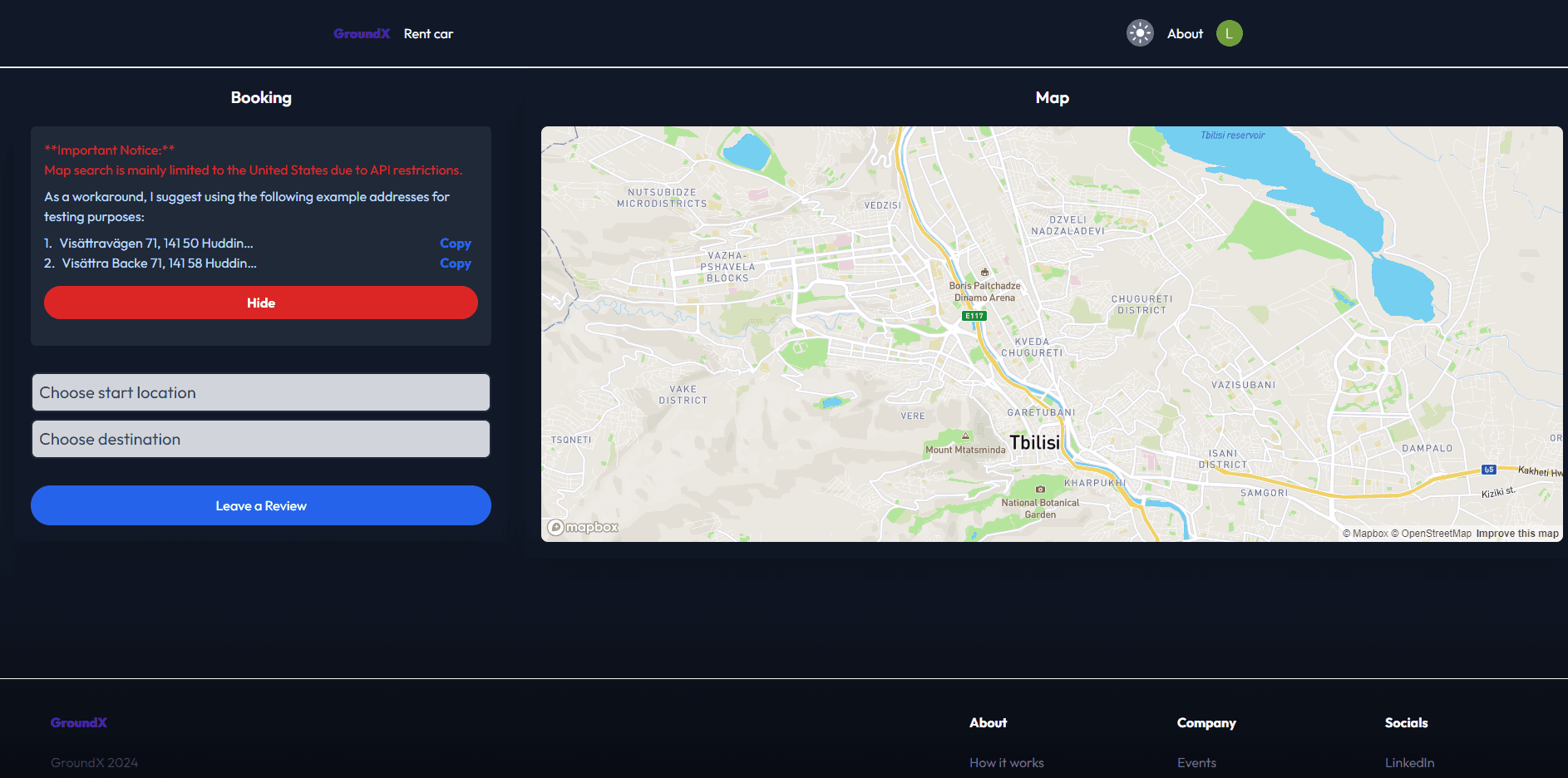The width and height of the screenshot is (1568, 778).
Task: Click the Dampalo map label
Action: (x=1427, y=449)
